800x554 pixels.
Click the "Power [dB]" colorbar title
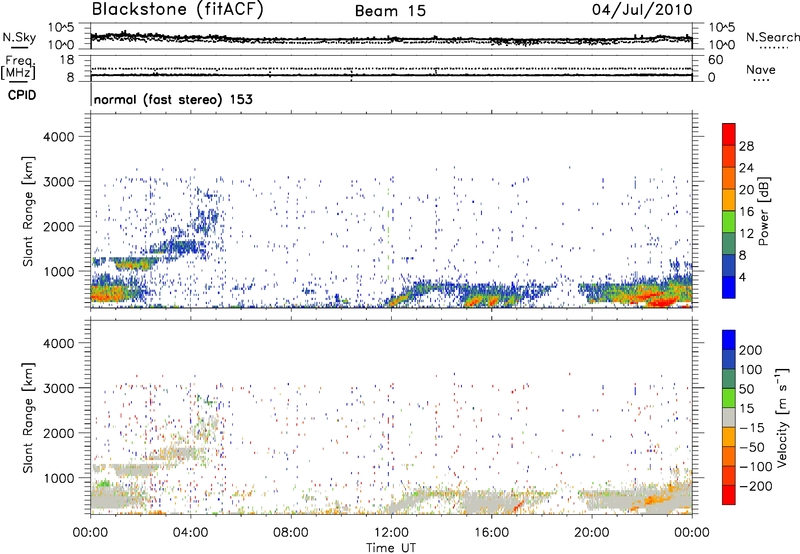tap(764, 211)
